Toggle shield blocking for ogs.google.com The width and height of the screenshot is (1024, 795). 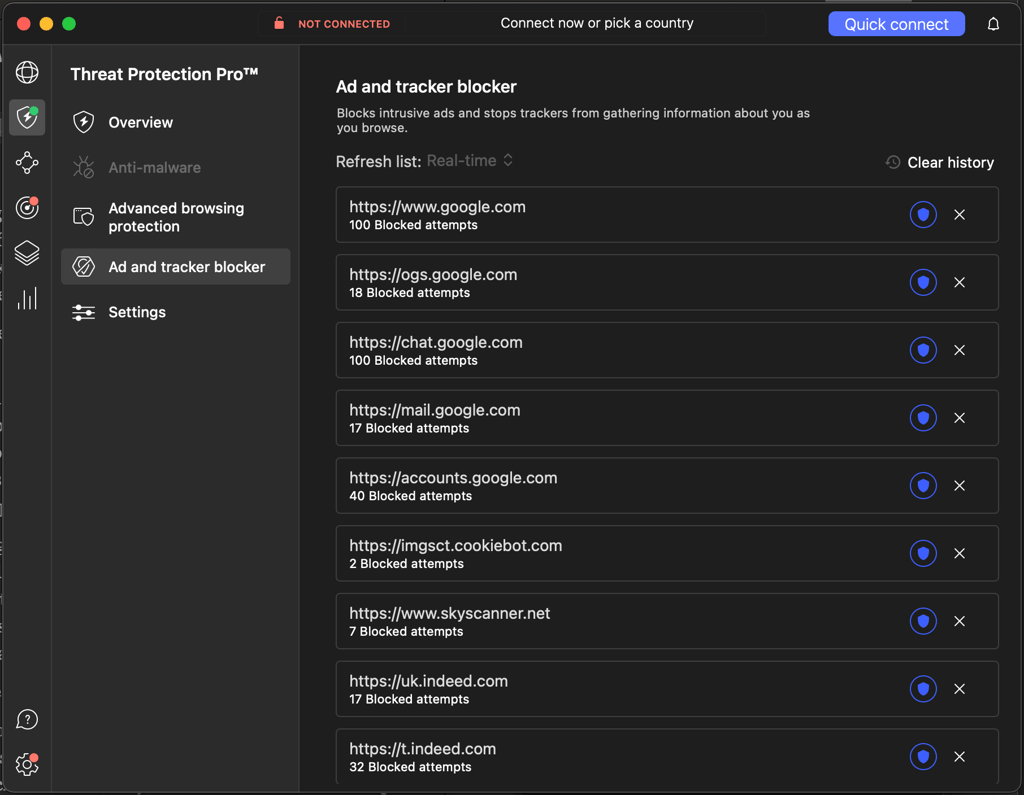pos(923,282)
